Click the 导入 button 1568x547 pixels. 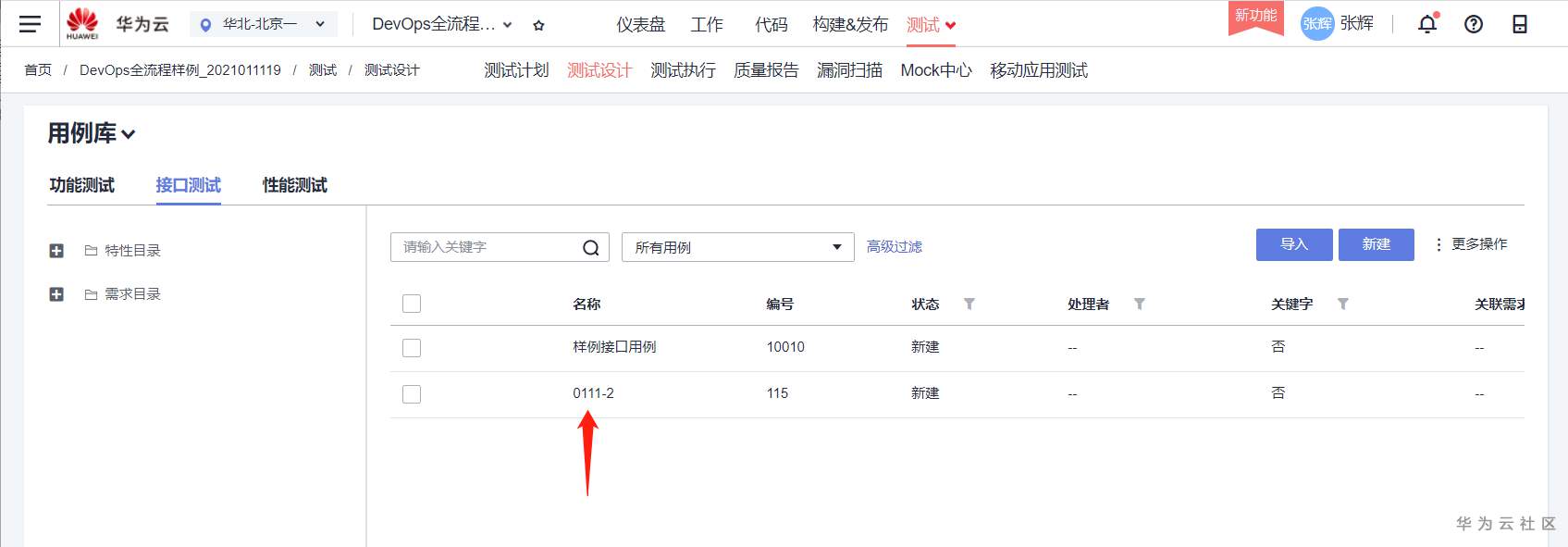tap(1294, 244)
